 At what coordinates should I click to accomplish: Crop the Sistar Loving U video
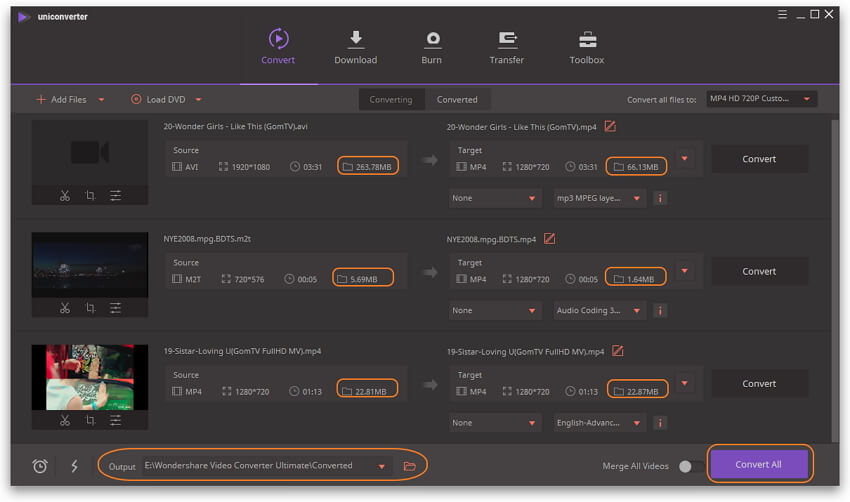point(91,420)
